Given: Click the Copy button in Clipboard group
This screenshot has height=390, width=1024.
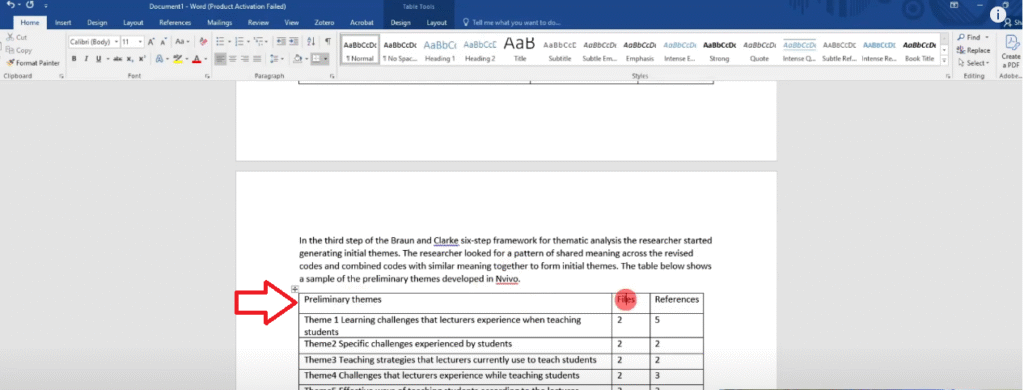Looking at the screenshot, I should pyautogui.click(x=19, y=50).
